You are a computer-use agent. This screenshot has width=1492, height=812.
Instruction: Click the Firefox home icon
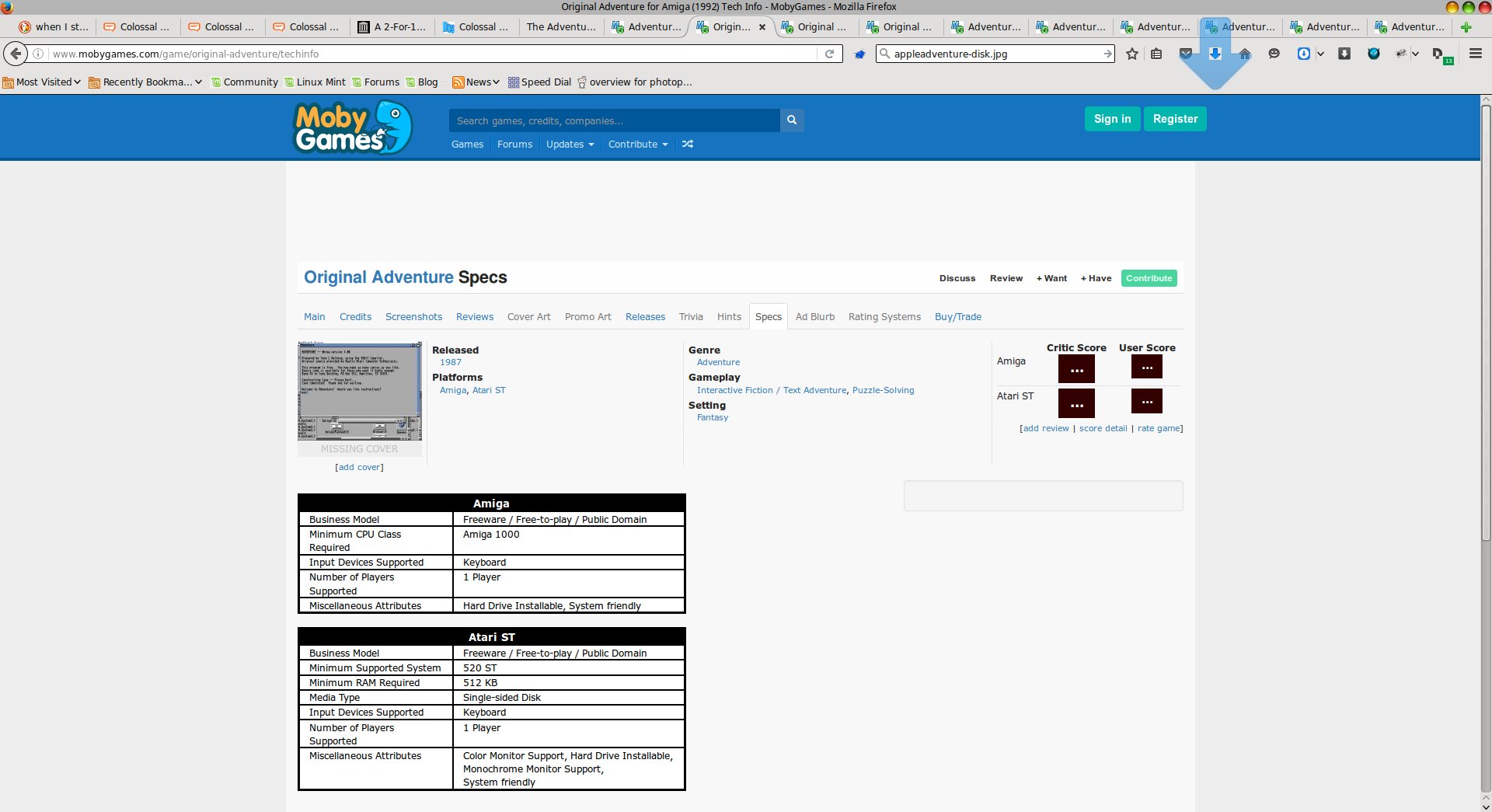coord(1245,54)
